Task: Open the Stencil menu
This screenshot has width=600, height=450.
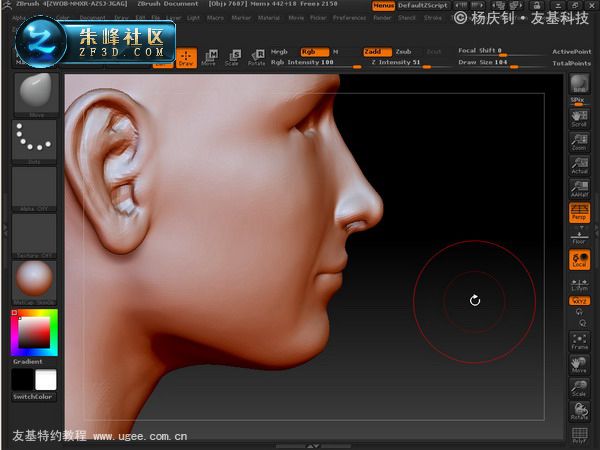Action: [x=407, y=18]
